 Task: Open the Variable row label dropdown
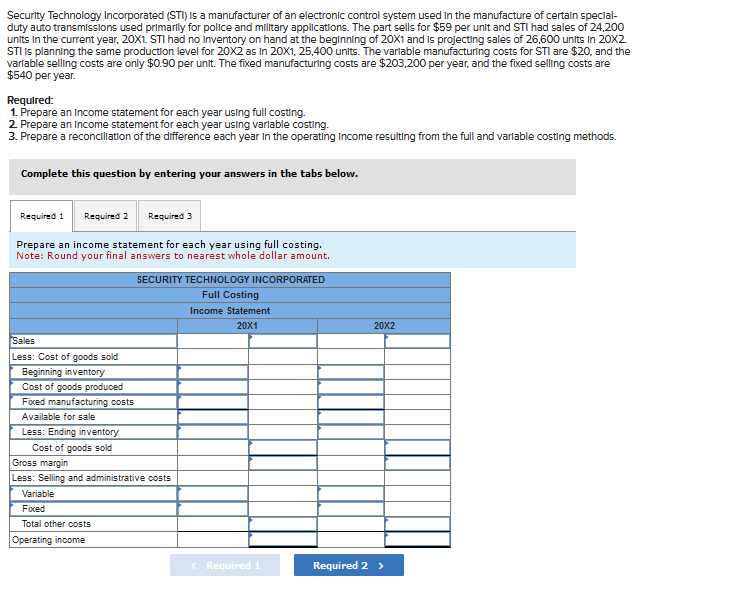[93, 493]
